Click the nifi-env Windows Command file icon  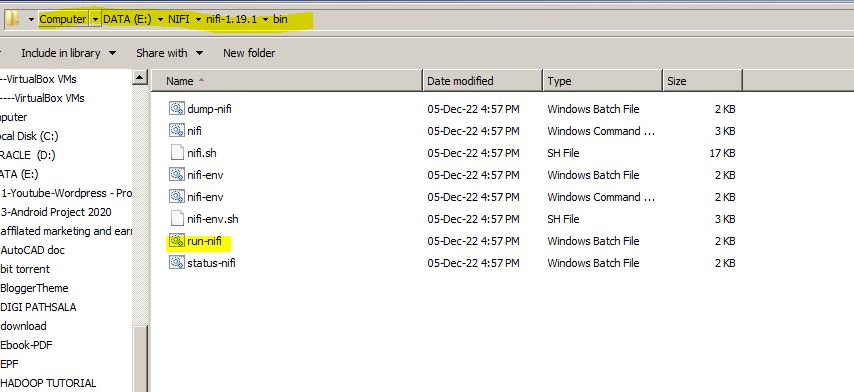coord(176,197)
